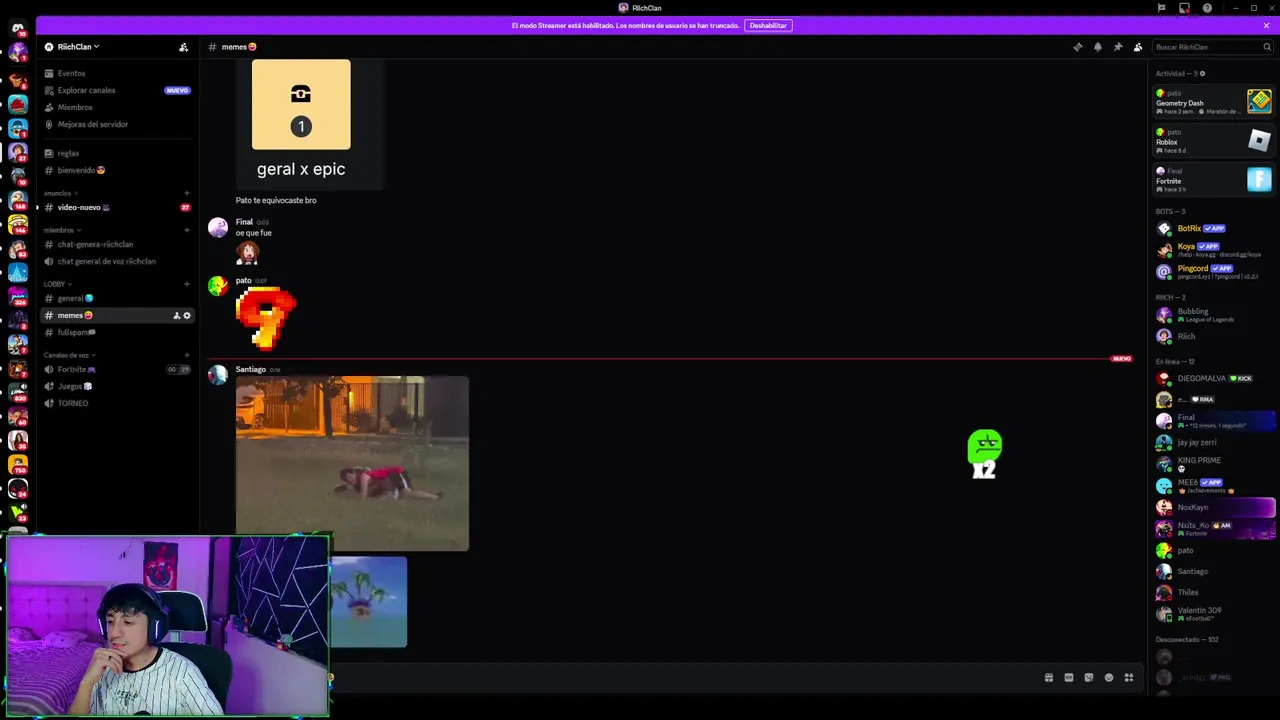Collapse the anuncios category

[60, 193]
